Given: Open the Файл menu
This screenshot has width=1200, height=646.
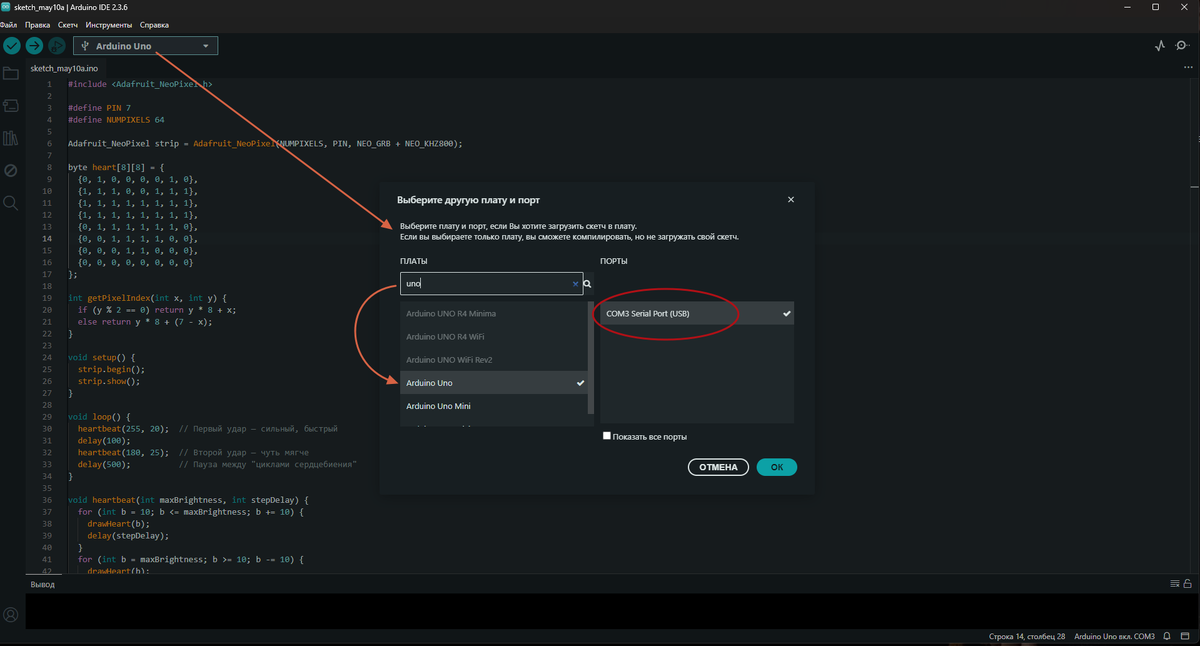Looking at the screenshot, I should (x=9, y=24).
